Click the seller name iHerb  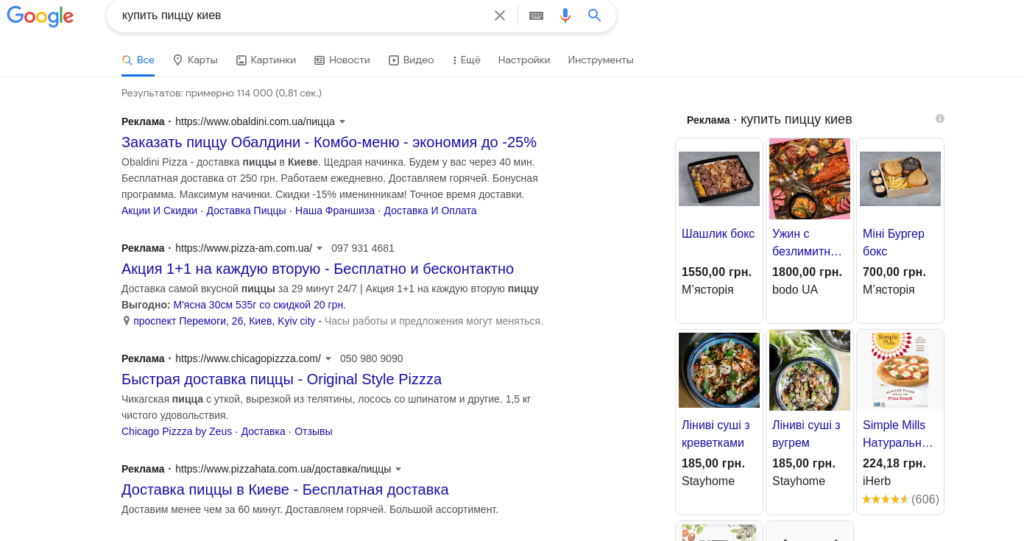coord(876,481)
